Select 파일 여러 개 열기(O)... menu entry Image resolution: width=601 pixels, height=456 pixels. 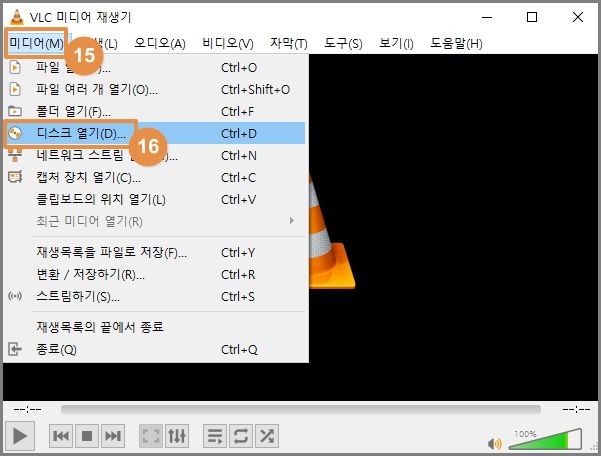[154, 89]
